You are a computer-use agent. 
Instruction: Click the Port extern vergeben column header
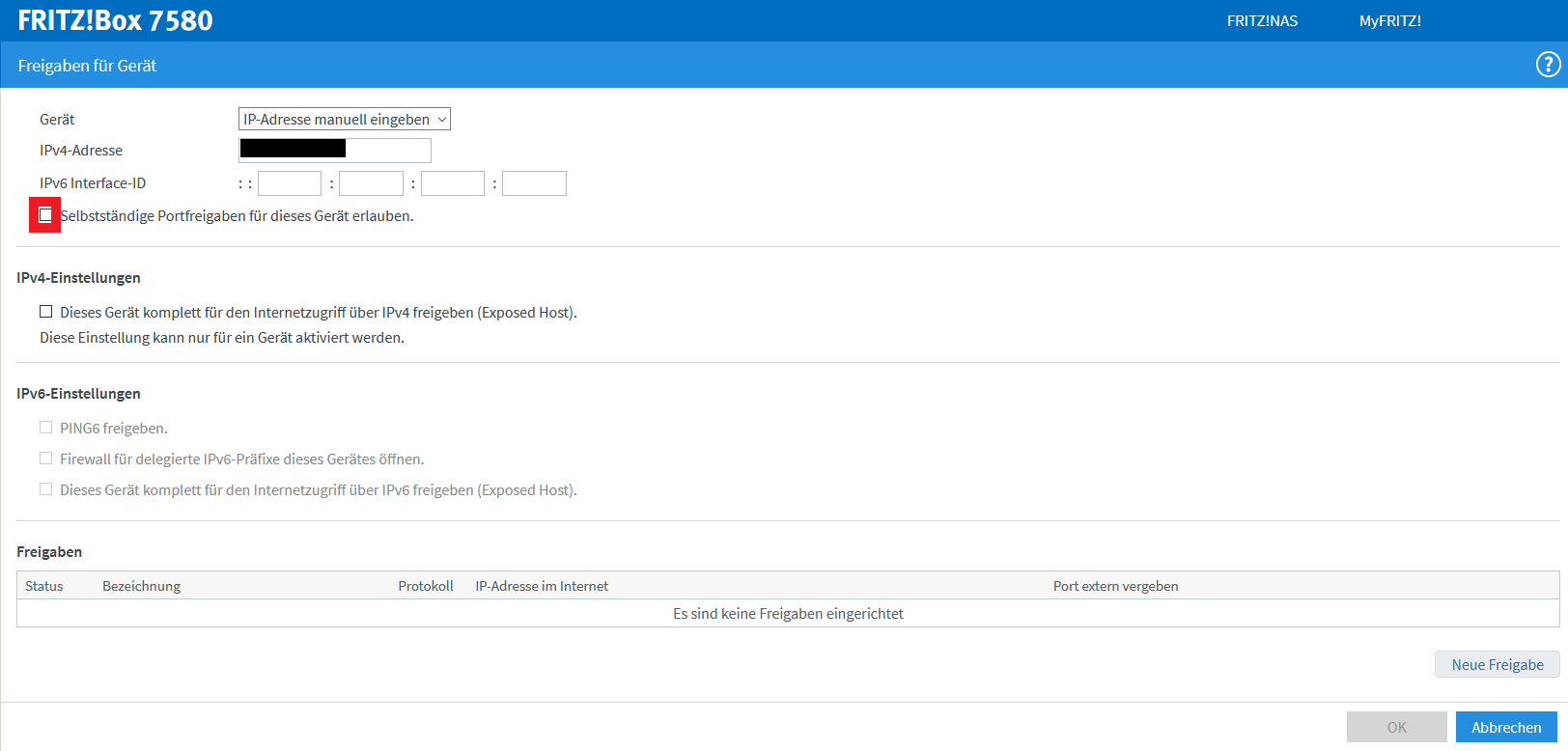1115,586
